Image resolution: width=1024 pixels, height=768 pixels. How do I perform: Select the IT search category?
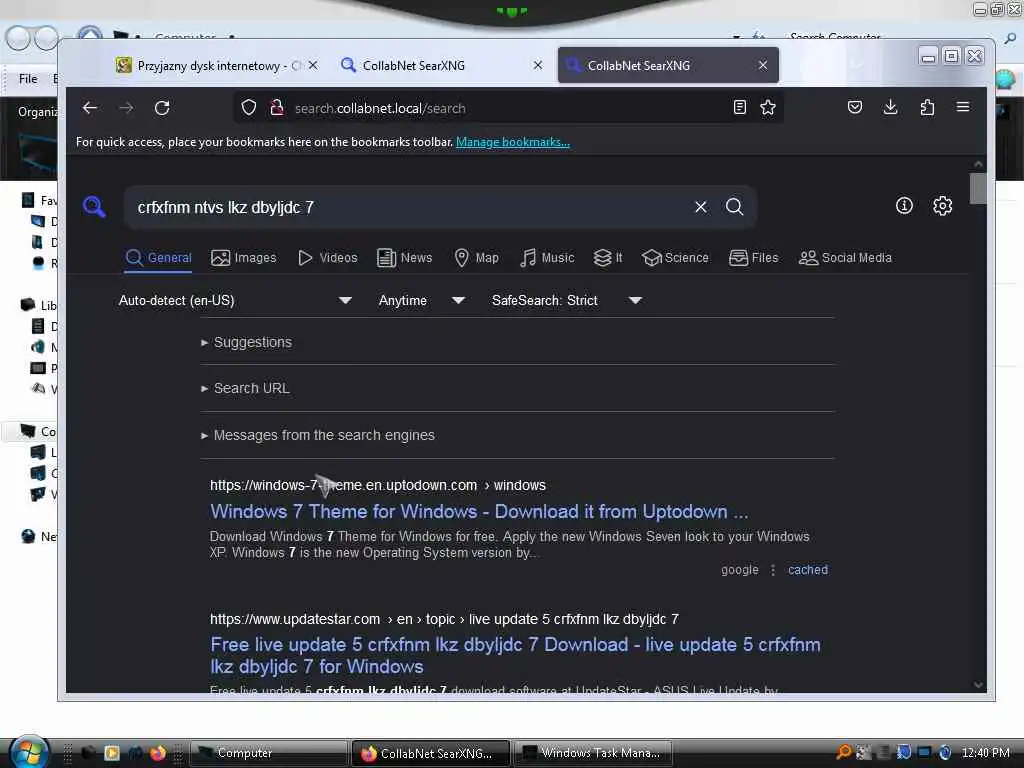(x=608, y=258)
